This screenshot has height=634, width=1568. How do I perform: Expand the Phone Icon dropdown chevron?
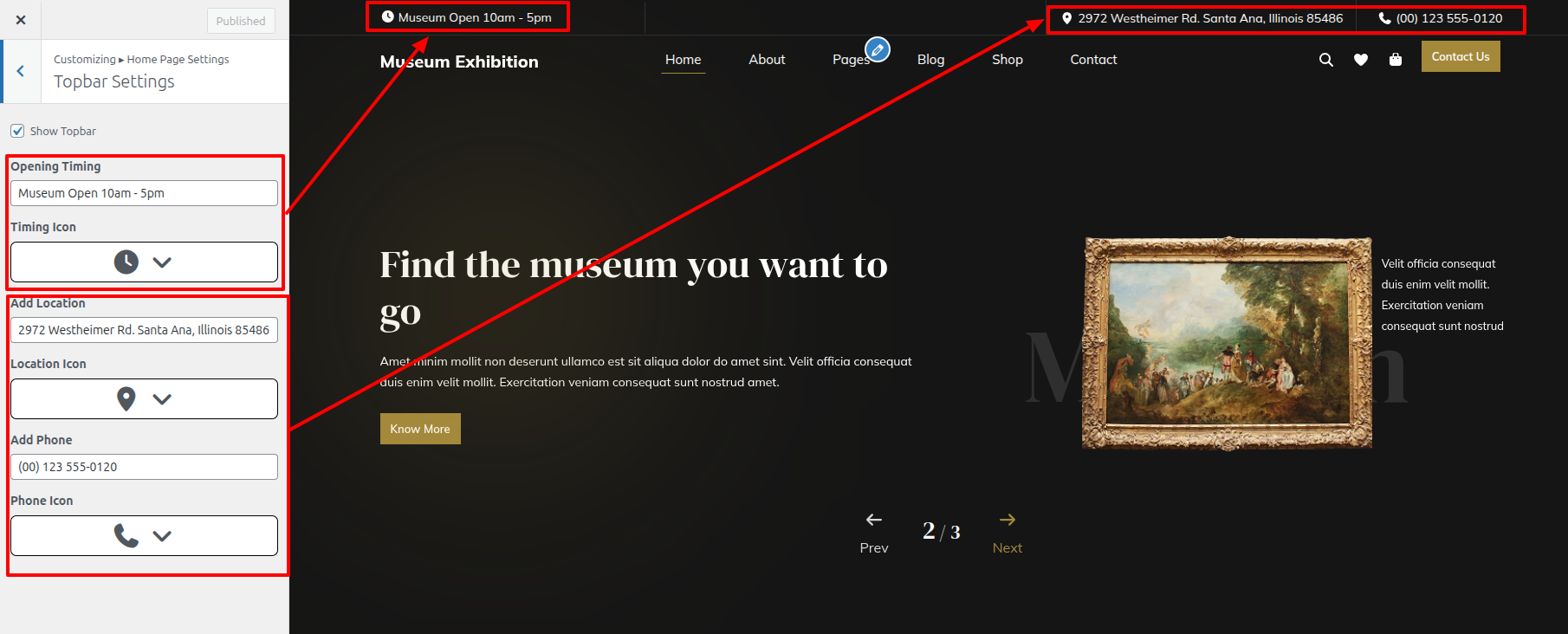(x=162, y=535)
